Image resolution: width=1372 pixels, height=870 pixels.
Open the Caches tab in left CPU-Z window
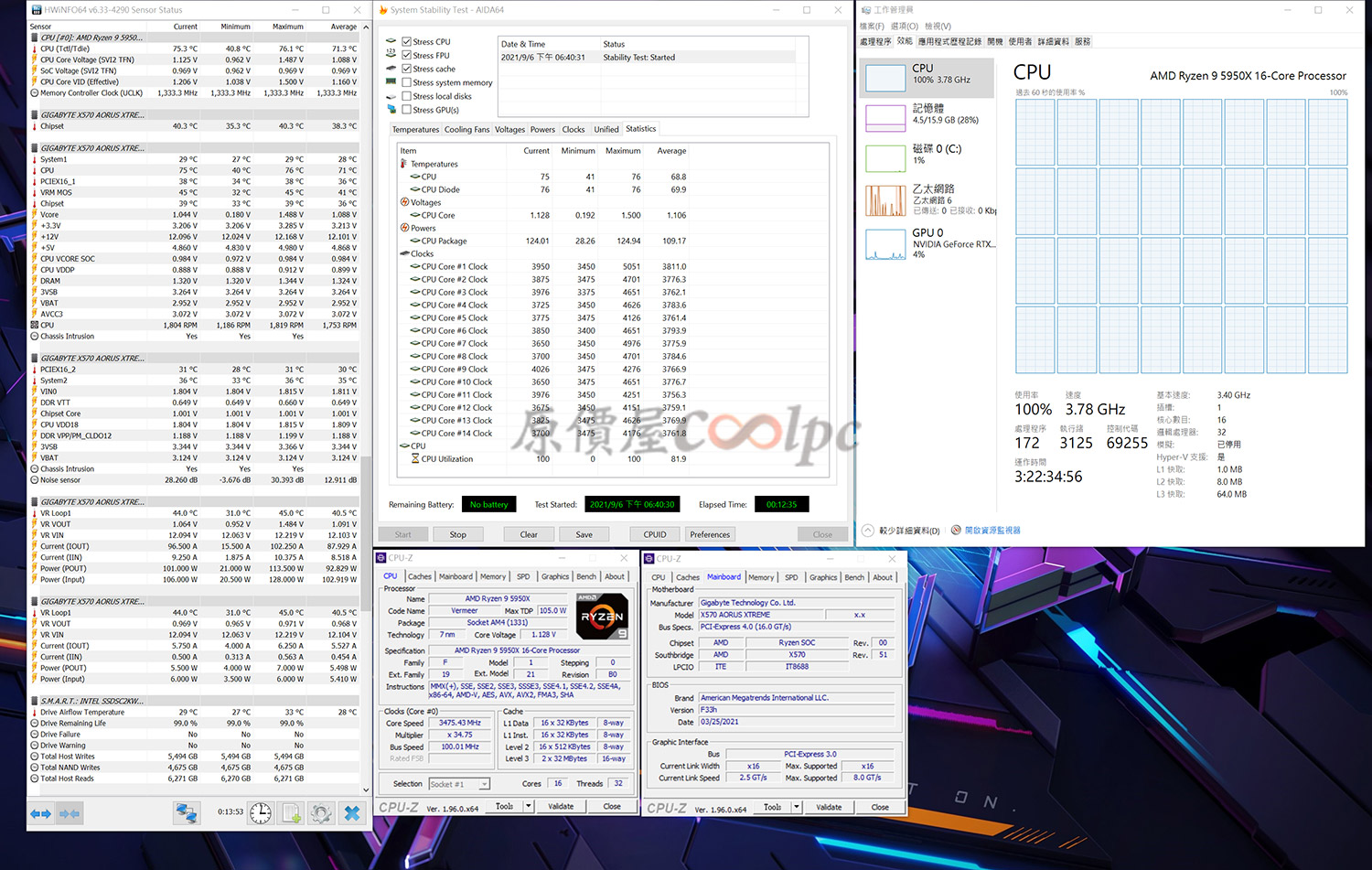420,576
